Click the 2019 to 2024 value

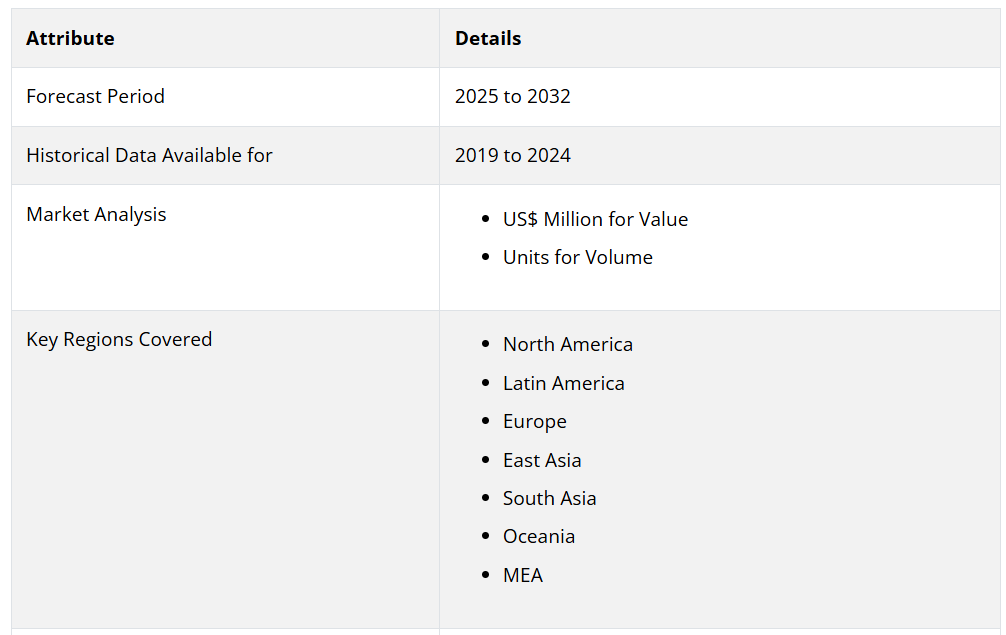(x=513, y=155)
